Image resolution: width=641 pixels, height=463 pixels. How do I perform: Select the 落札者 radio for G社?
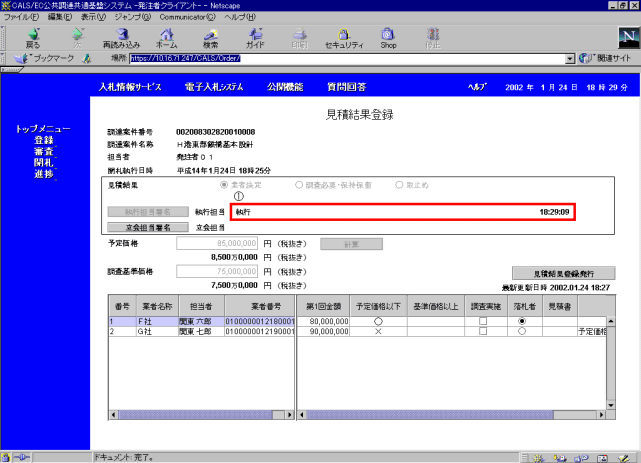coord(522,331)
